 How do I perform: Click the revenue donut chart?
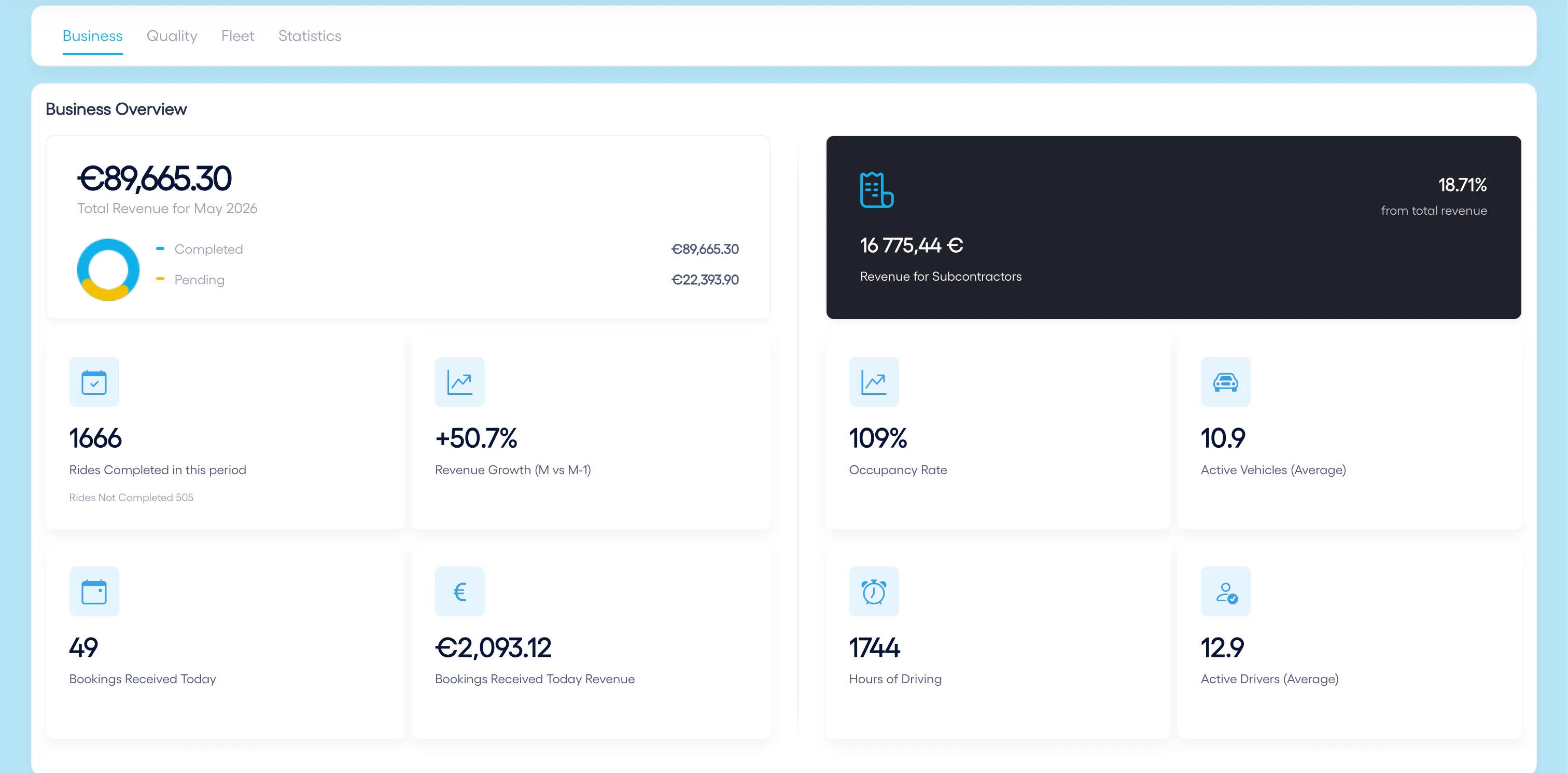coord(108,269)
